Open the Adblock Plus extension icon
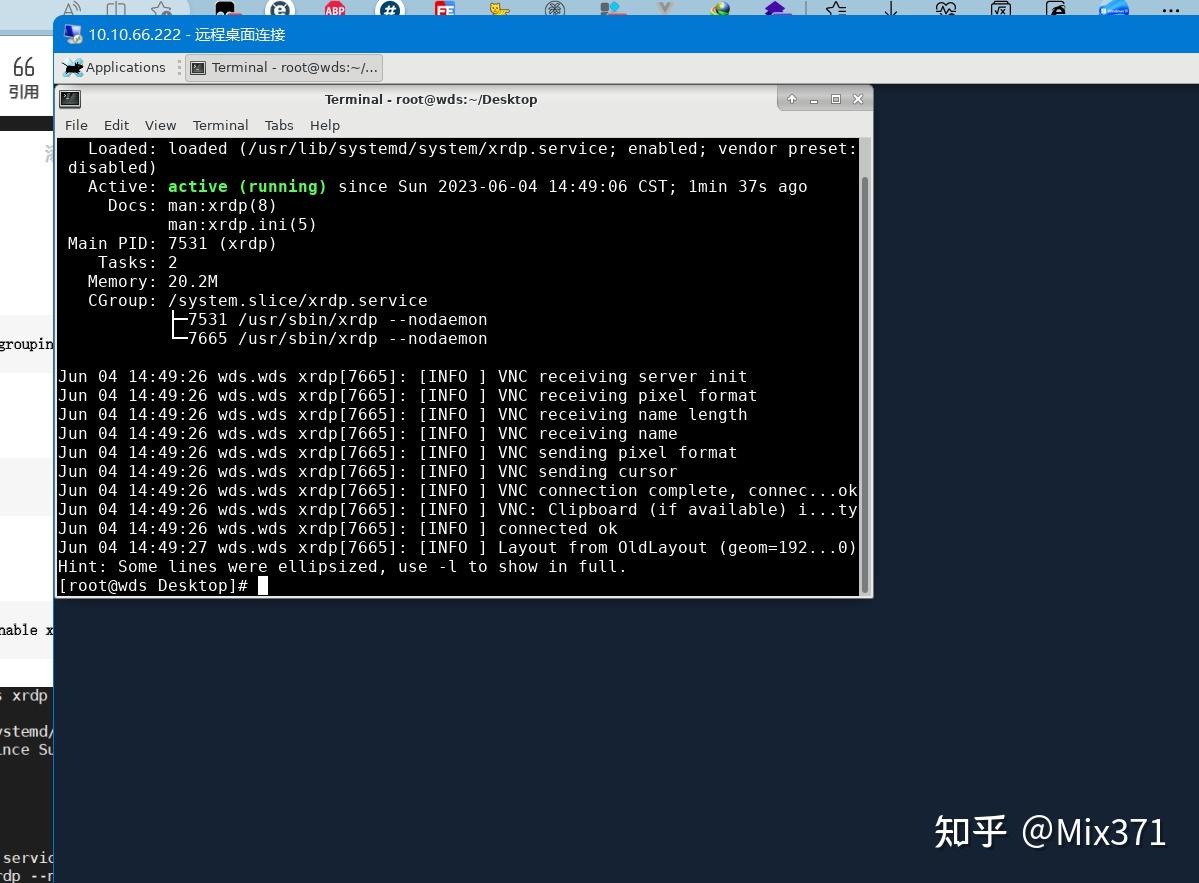The width and height of the screenshot is (1199, 883). click(335, 10)
